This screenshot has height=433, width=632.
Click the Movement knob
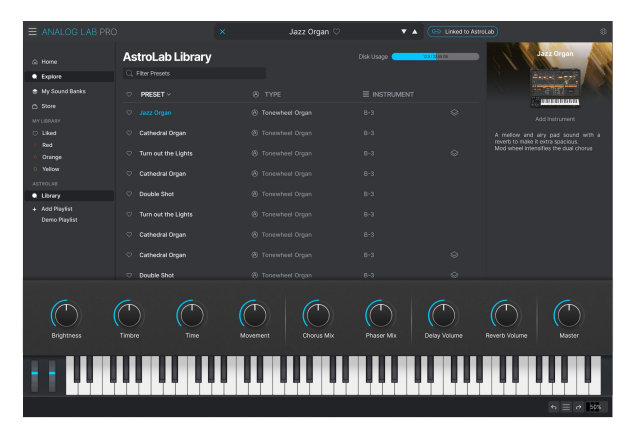coord(255,315)
